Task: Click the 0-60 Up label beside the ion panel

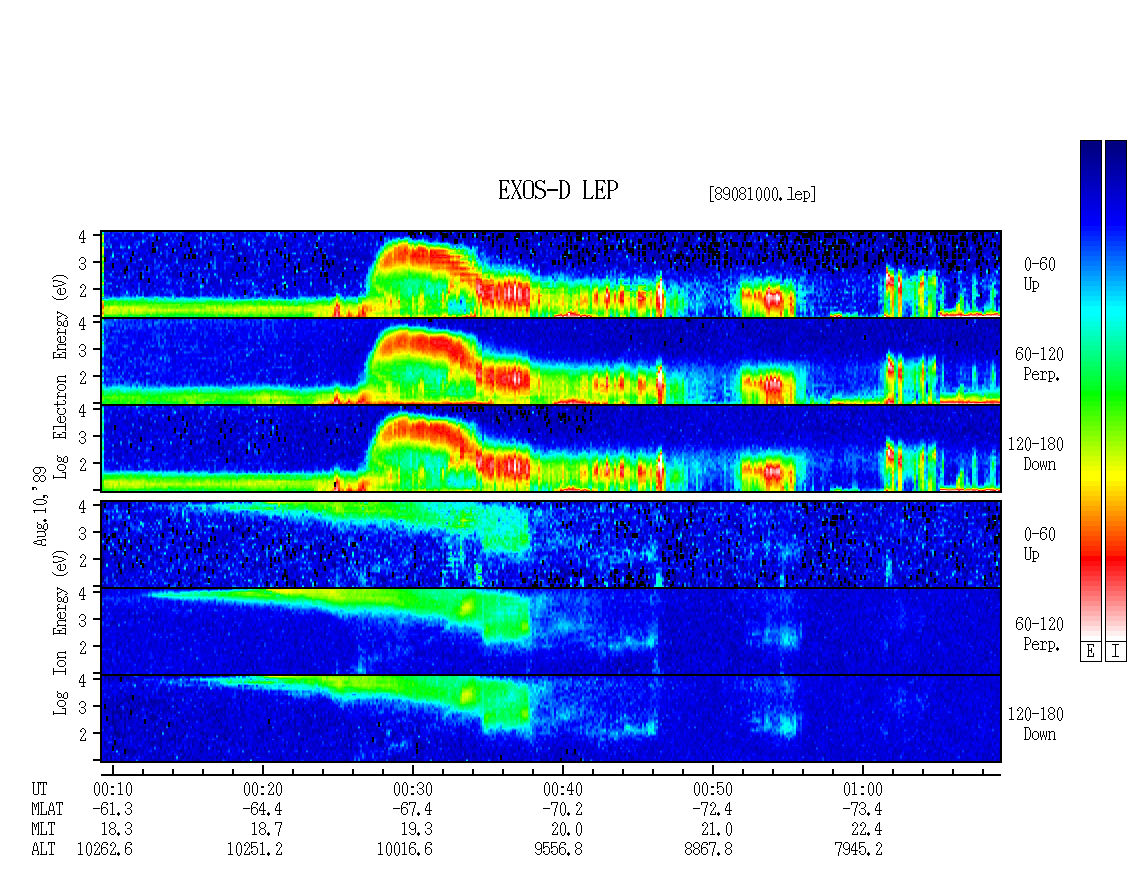Action: click(x=1039, y=543)
